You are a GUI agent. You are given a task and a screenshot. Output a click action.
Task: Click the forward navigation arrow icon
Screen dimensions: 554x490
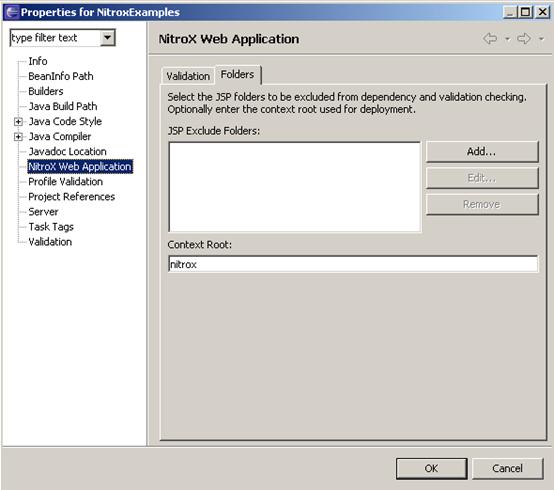tap(524, 38)
